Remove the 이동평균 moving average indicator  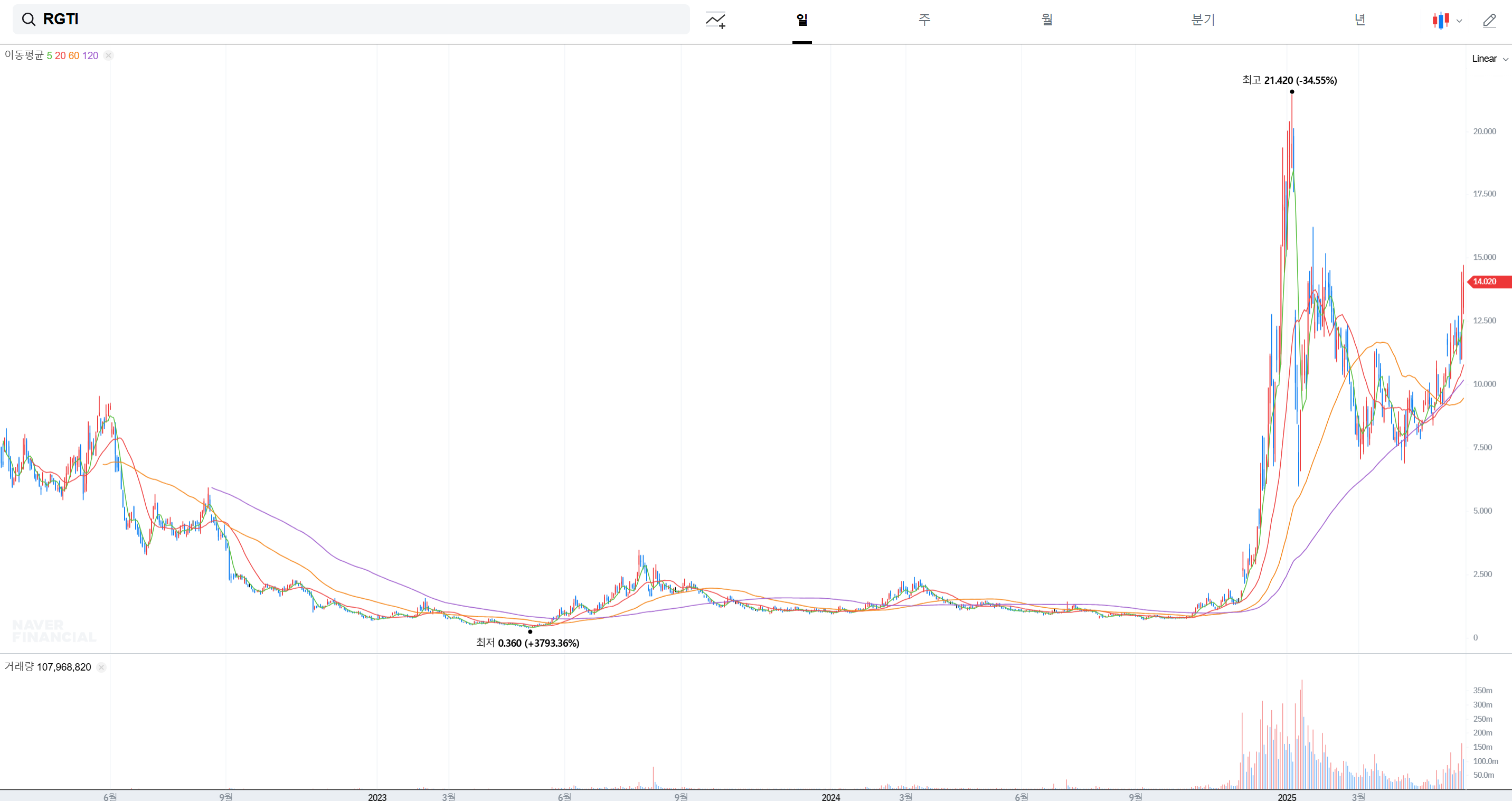point(109,56)
